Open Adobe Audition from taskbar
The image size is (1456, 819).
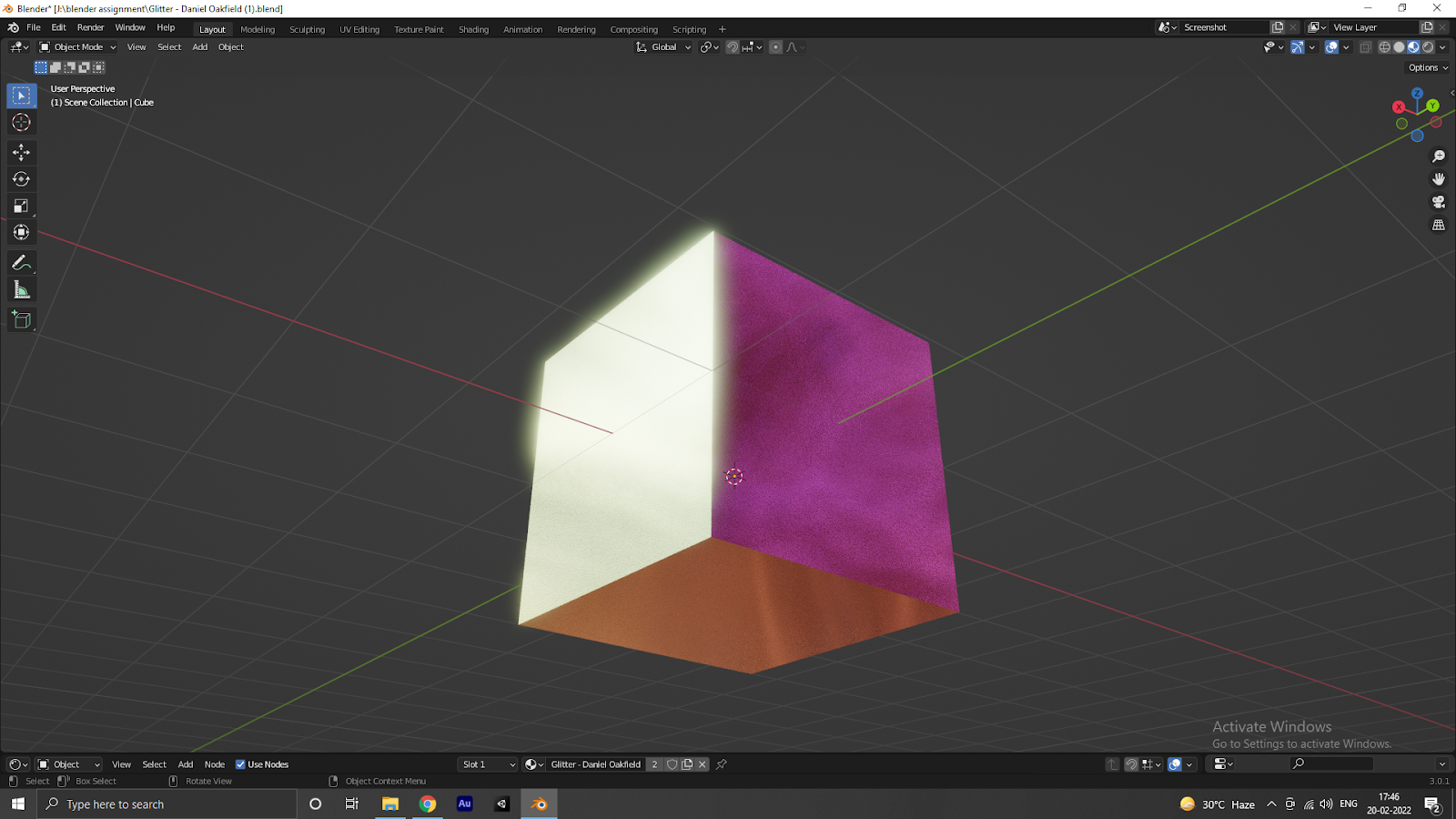point(465,804)
